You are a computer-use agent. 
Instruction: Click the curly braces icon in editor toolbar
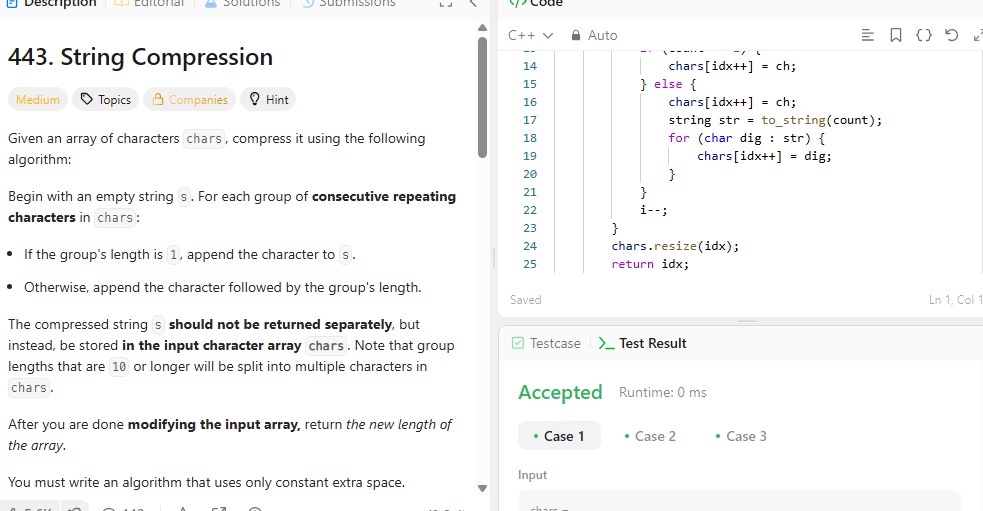coord(923,35)
